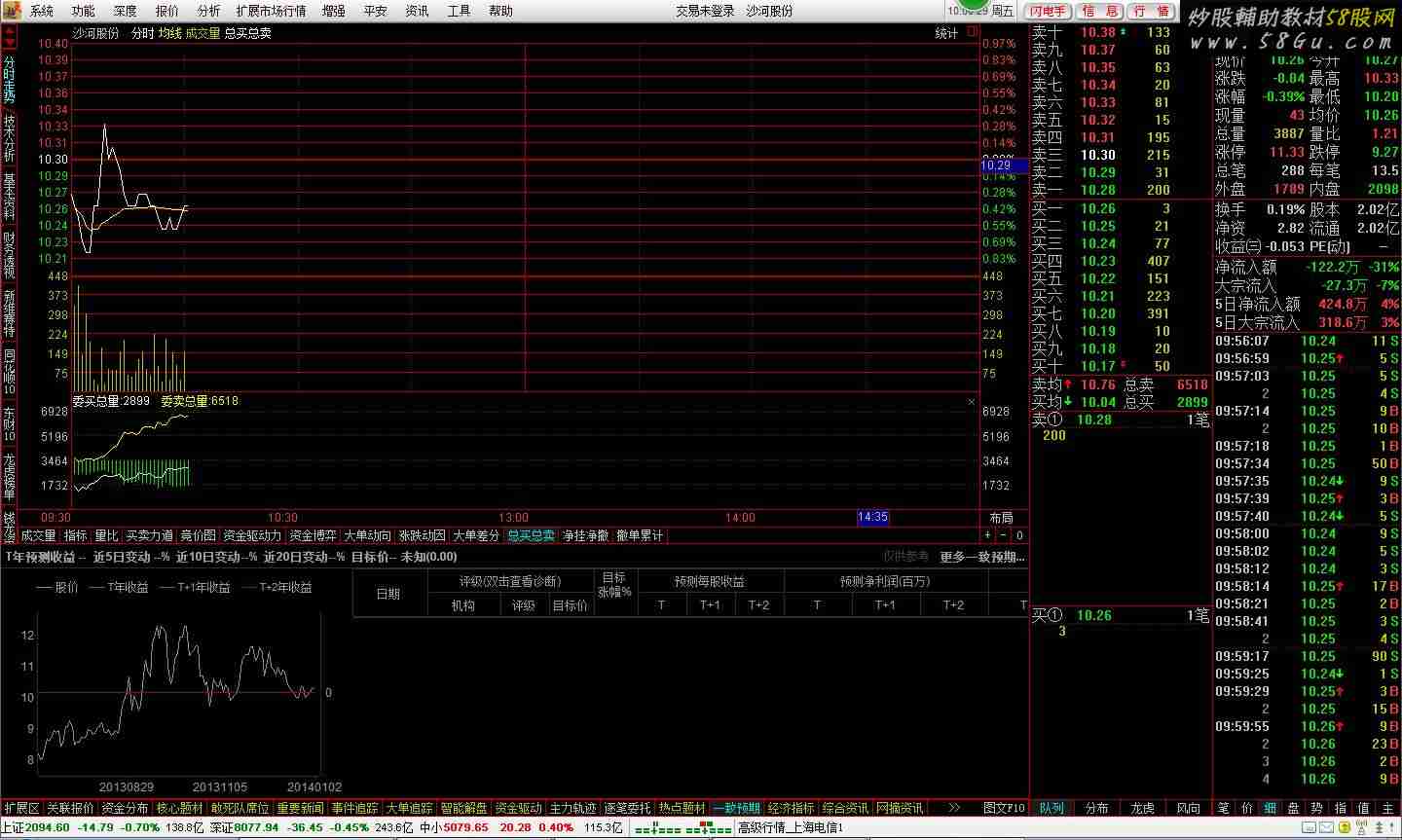Screen dimensions: 1402x840
Task: Click the 布局 layout button
Action: pos(1001,518)
